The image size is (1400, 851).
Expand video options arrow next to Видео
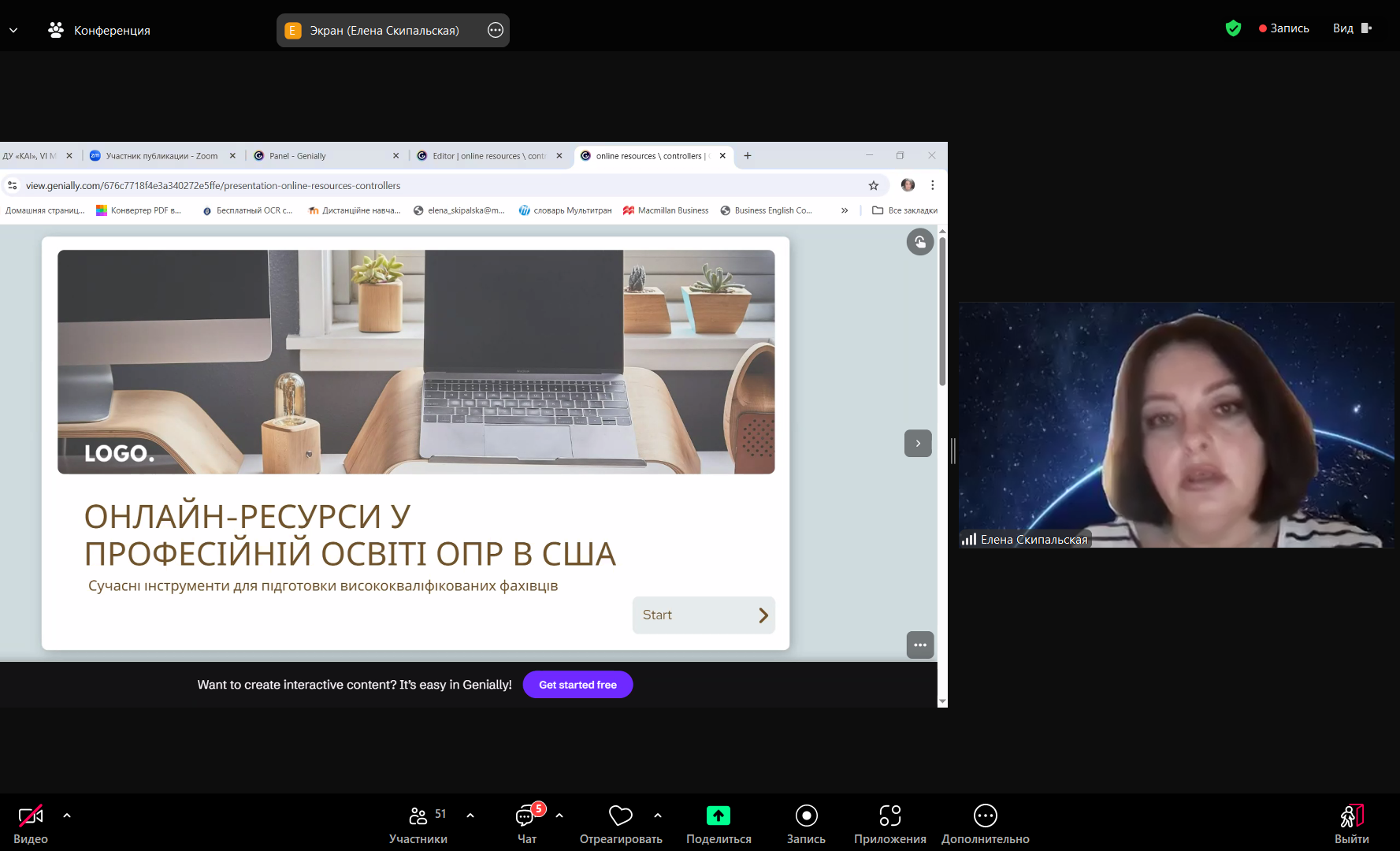click(x=67, y=816)
